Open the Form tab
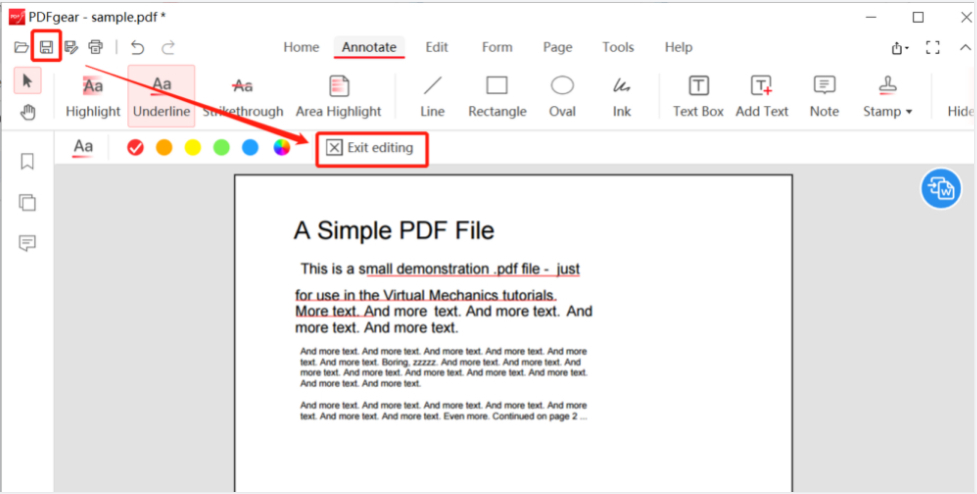Viewport: 977px width, 494px height. tap(497, 47)
